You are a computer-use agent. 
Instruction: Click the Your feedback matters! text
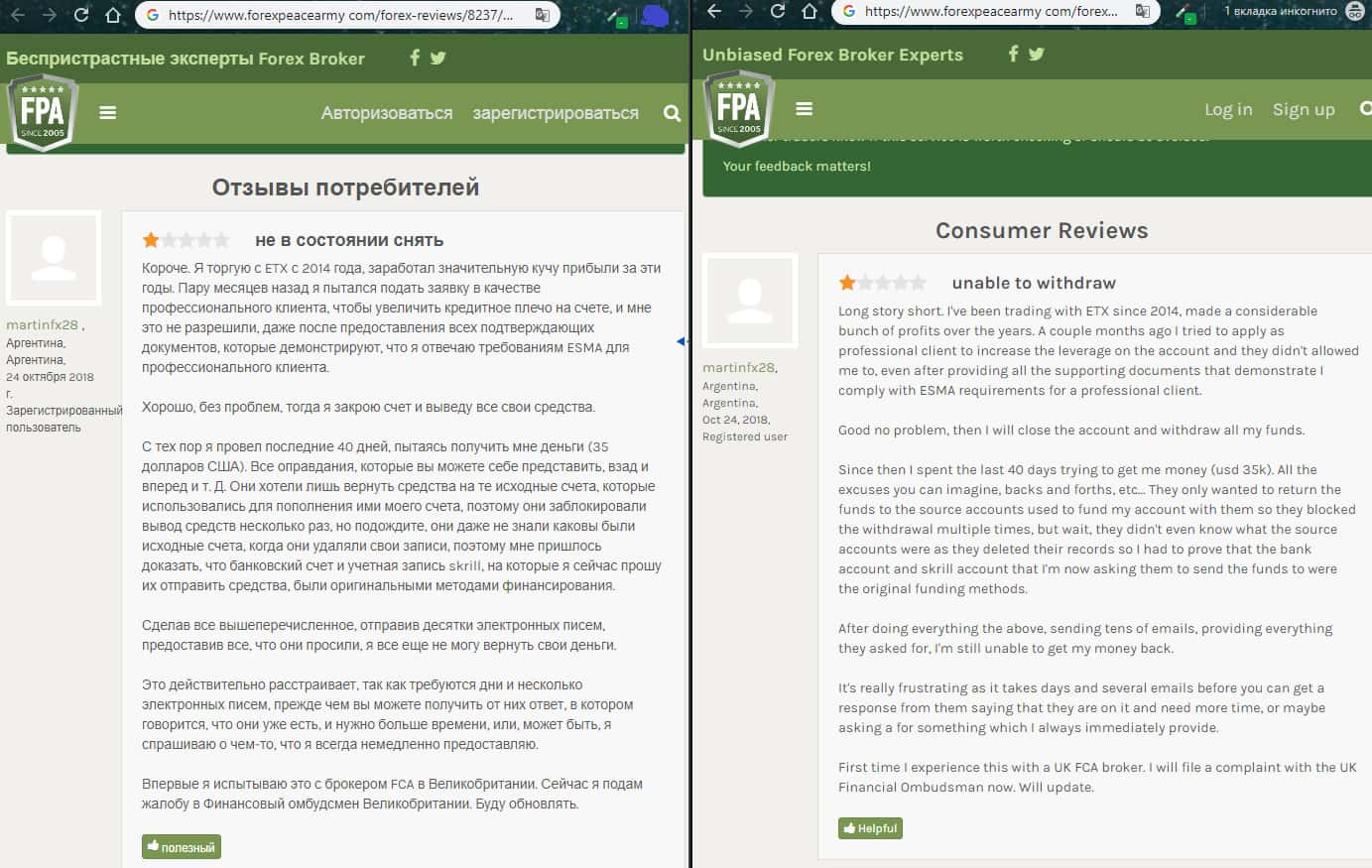[797, 166]
